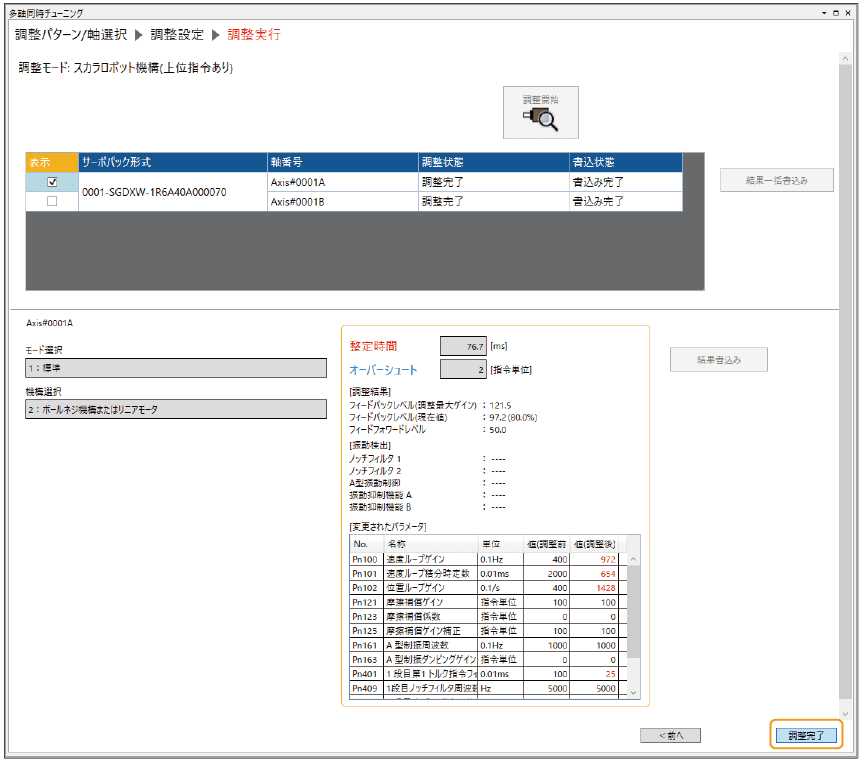The image size is (860, 759).
Task: Uncheck the display checkbox for Axis#0001A
Action: point(52,182)
